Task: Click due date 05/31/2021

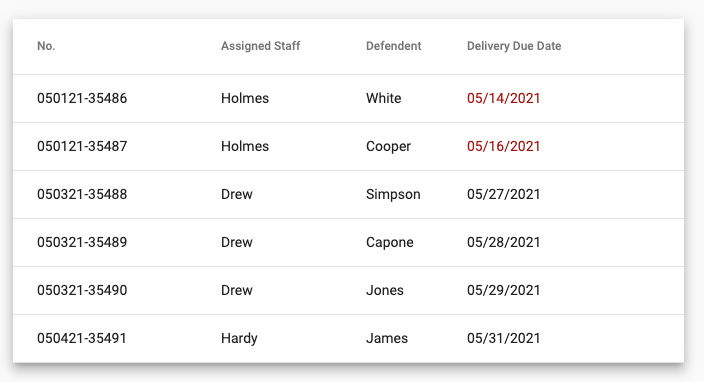Action: pos(503,338)
